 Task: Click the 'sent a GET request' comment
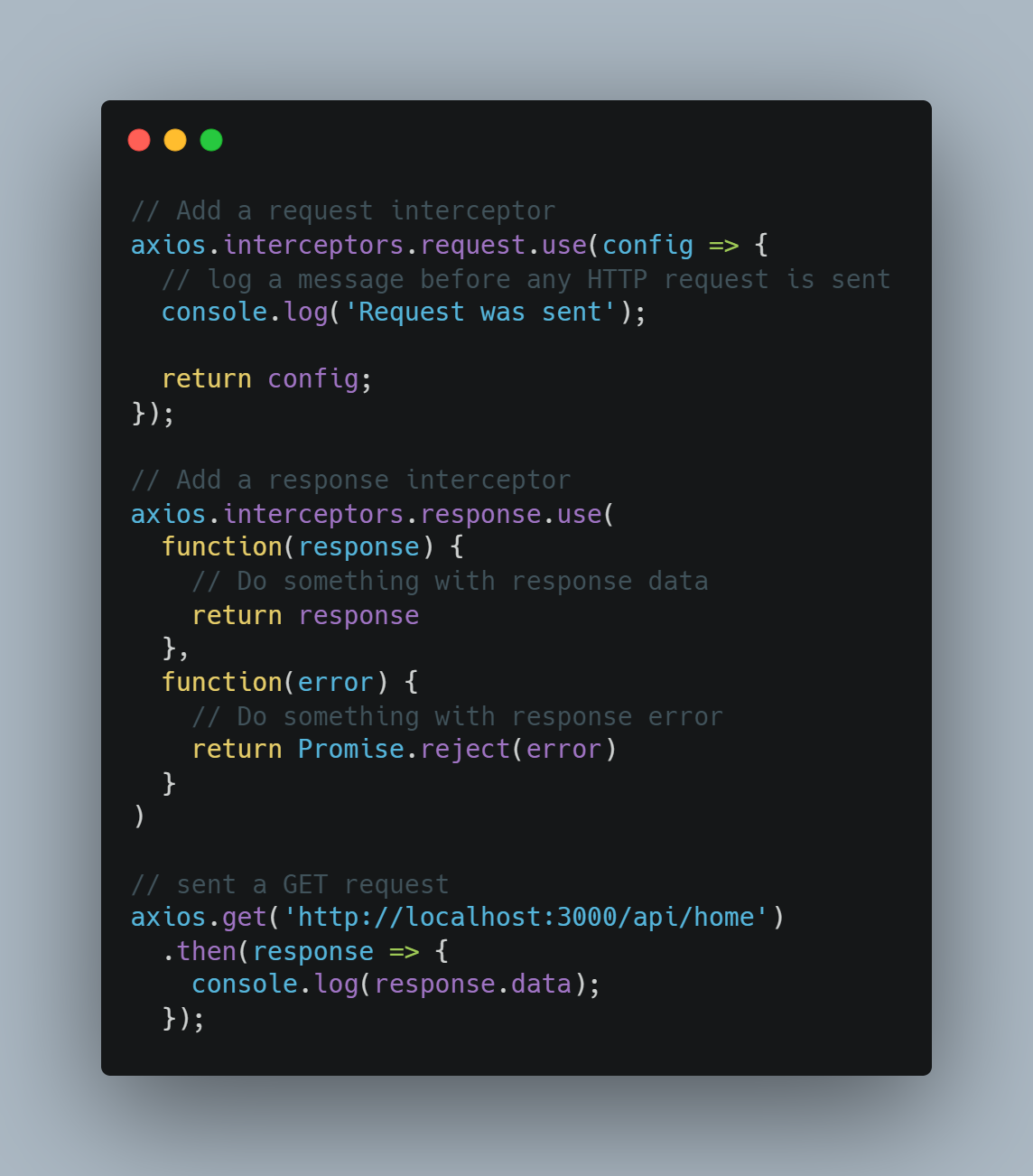click(290, 885)
